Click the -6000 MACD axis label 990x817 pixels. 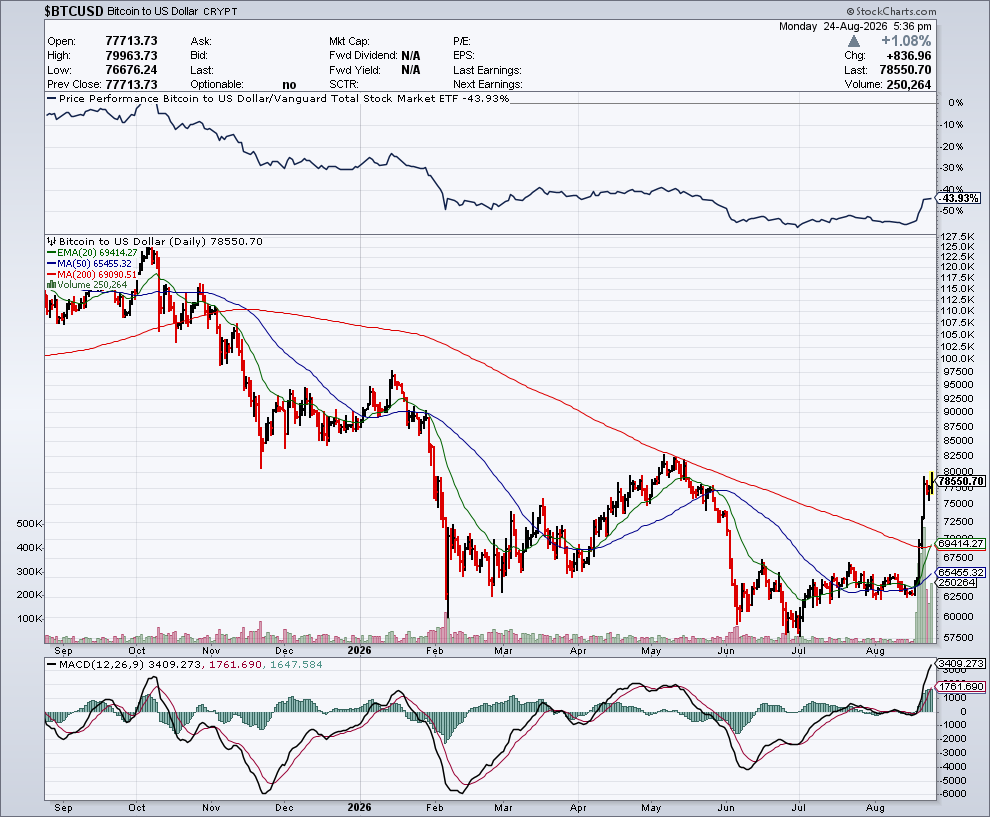(953, 794)
